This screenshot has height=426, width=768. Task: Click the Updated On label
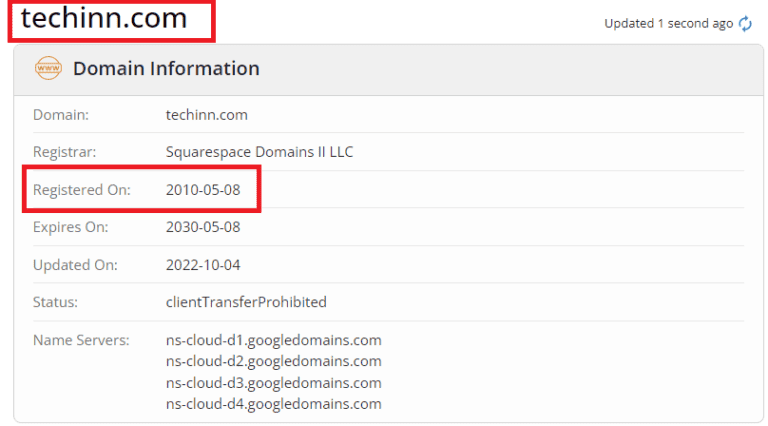75,265
